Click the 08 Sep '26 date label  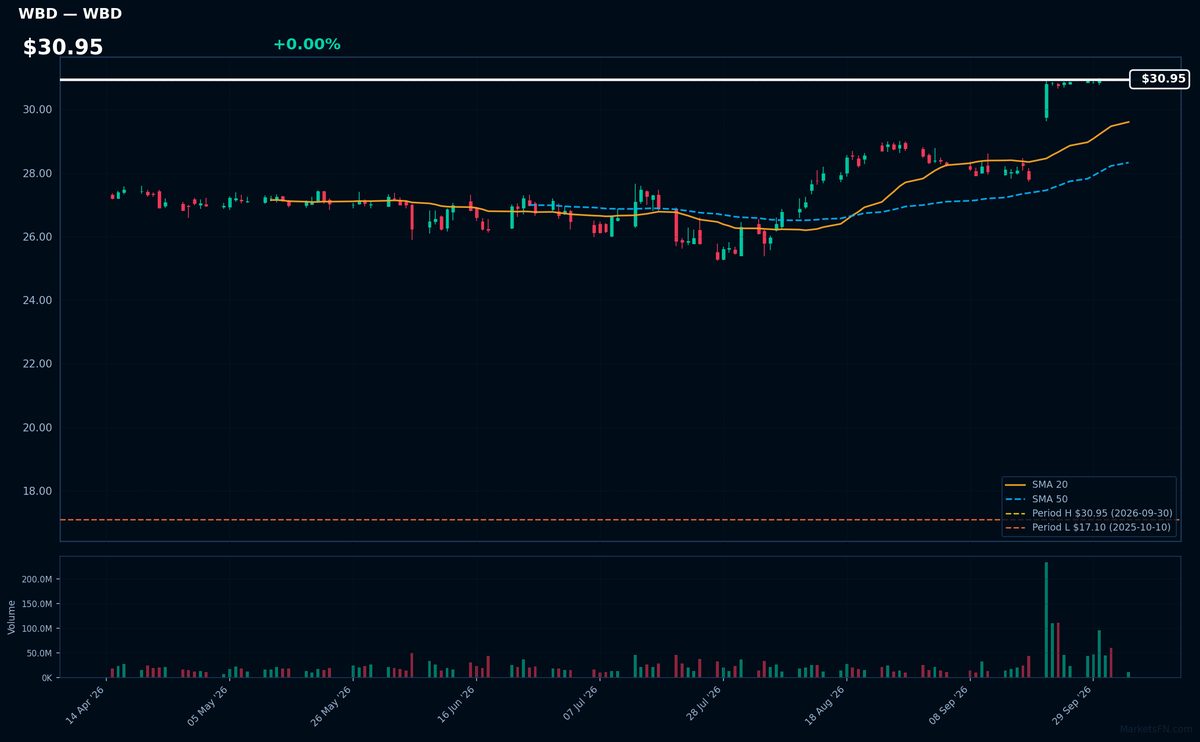pyautogui.click(x=949, y=704)
